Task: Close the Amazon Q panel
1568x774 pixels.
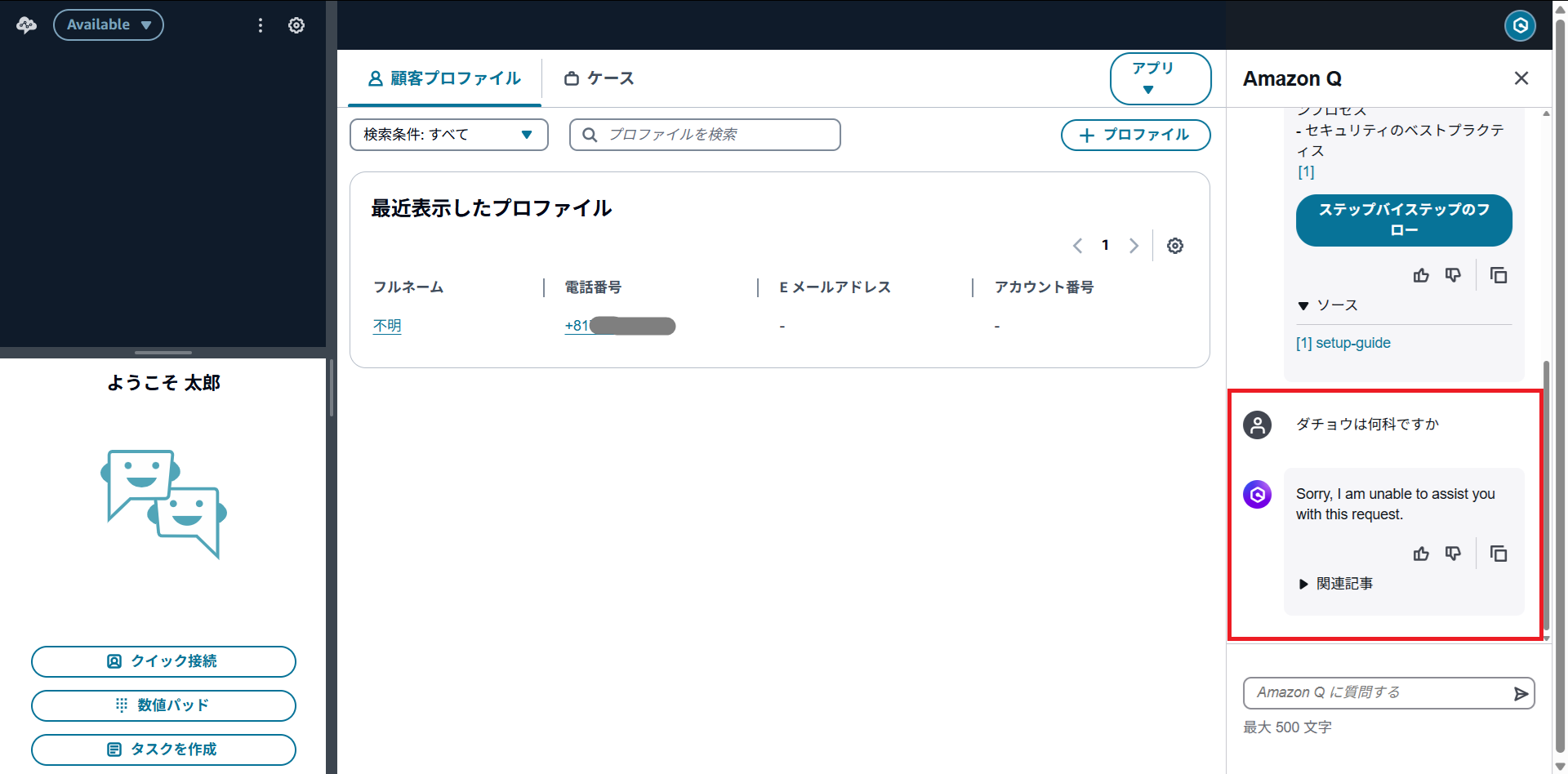Action: point(1521,78)
